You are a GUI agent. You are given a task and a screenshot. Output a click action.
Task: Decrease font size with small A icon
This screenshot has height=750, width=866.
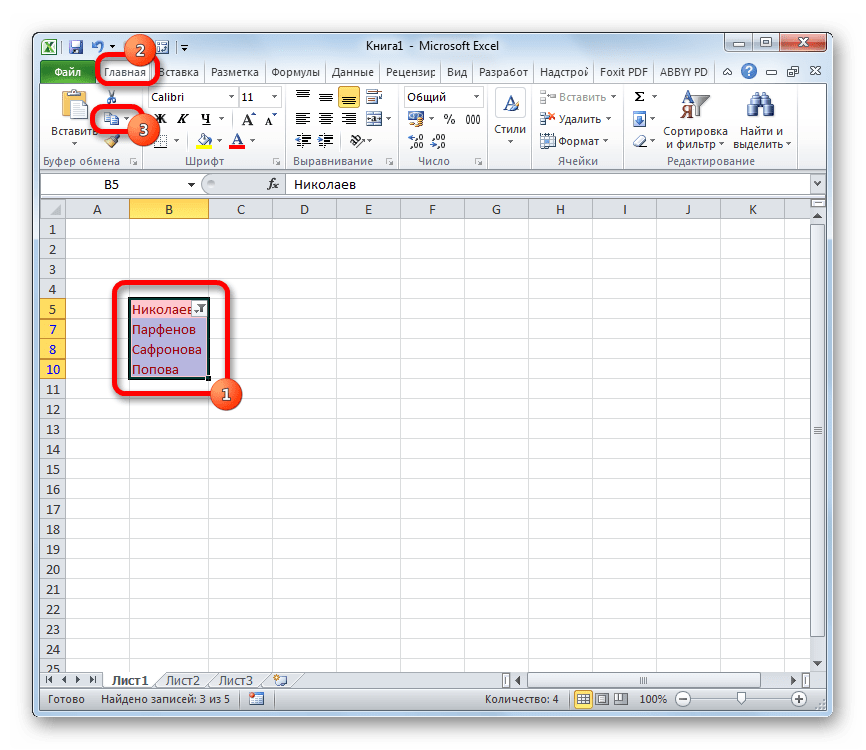tap(270, 119)
